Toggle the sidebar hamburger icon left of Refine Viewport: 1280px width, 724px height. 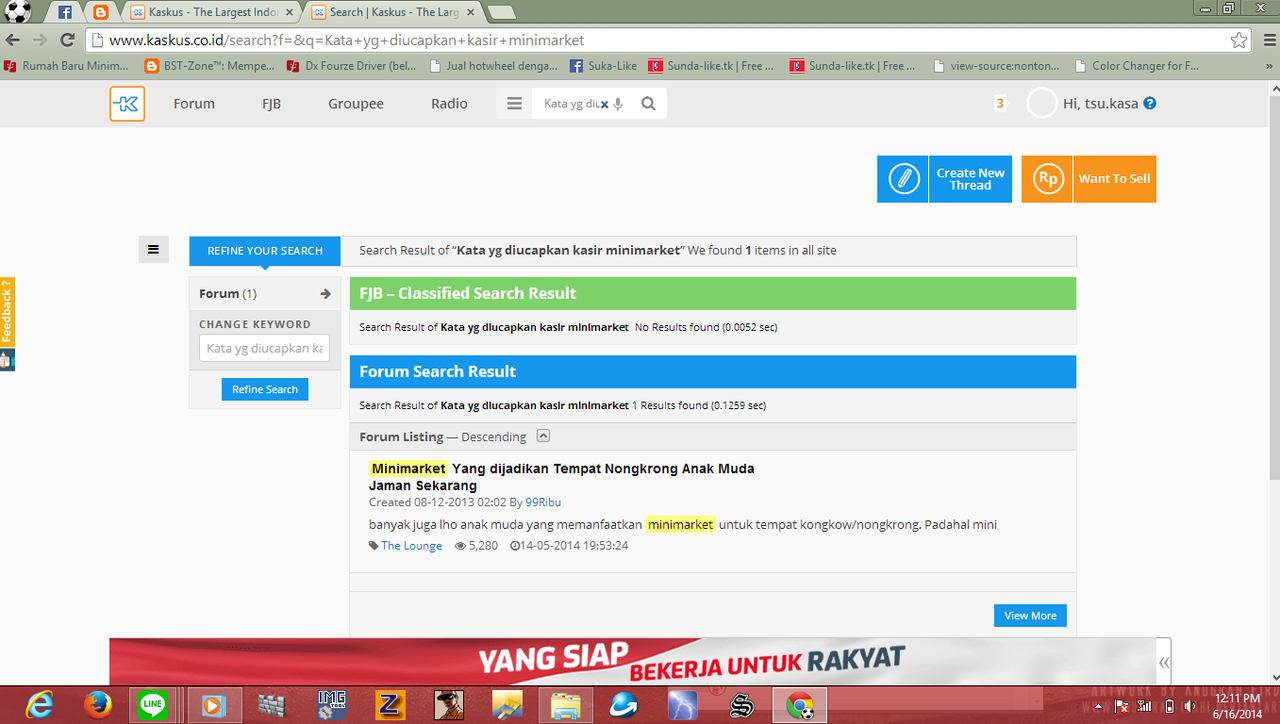point(153,250)
